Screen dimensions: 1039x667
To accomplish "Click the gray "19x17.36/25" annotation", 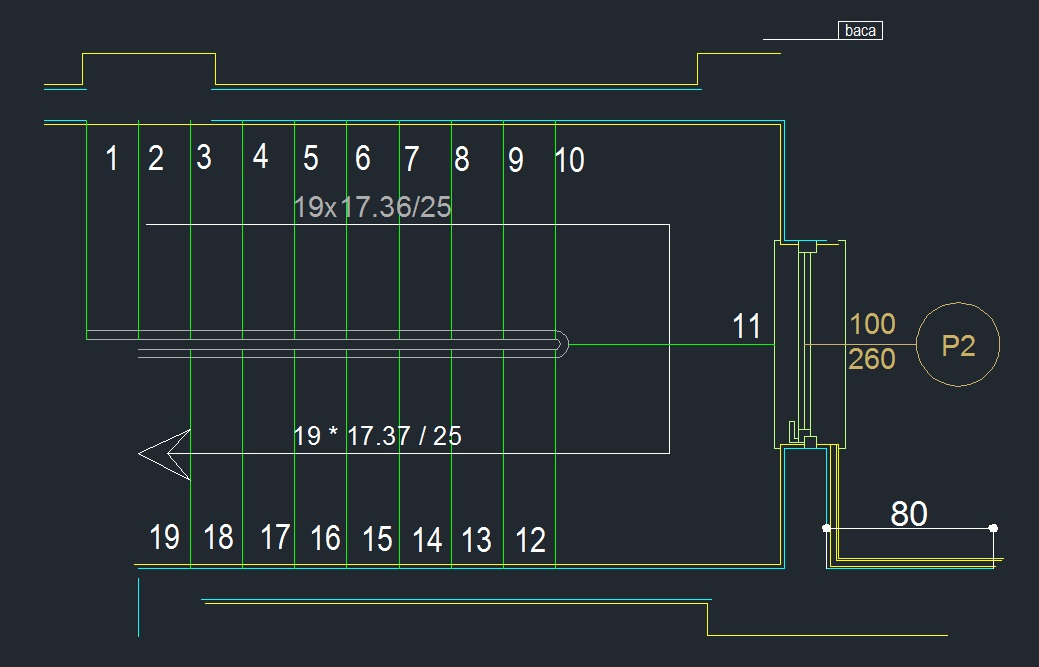I will (372, 207).
